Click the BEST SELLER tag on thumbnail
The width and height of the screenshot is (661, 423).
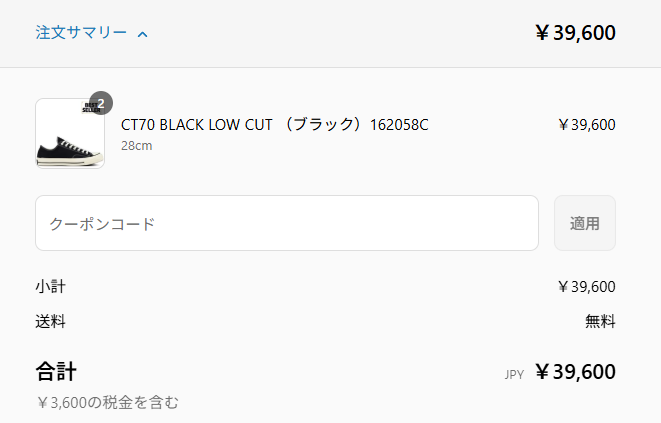(90, 108)
